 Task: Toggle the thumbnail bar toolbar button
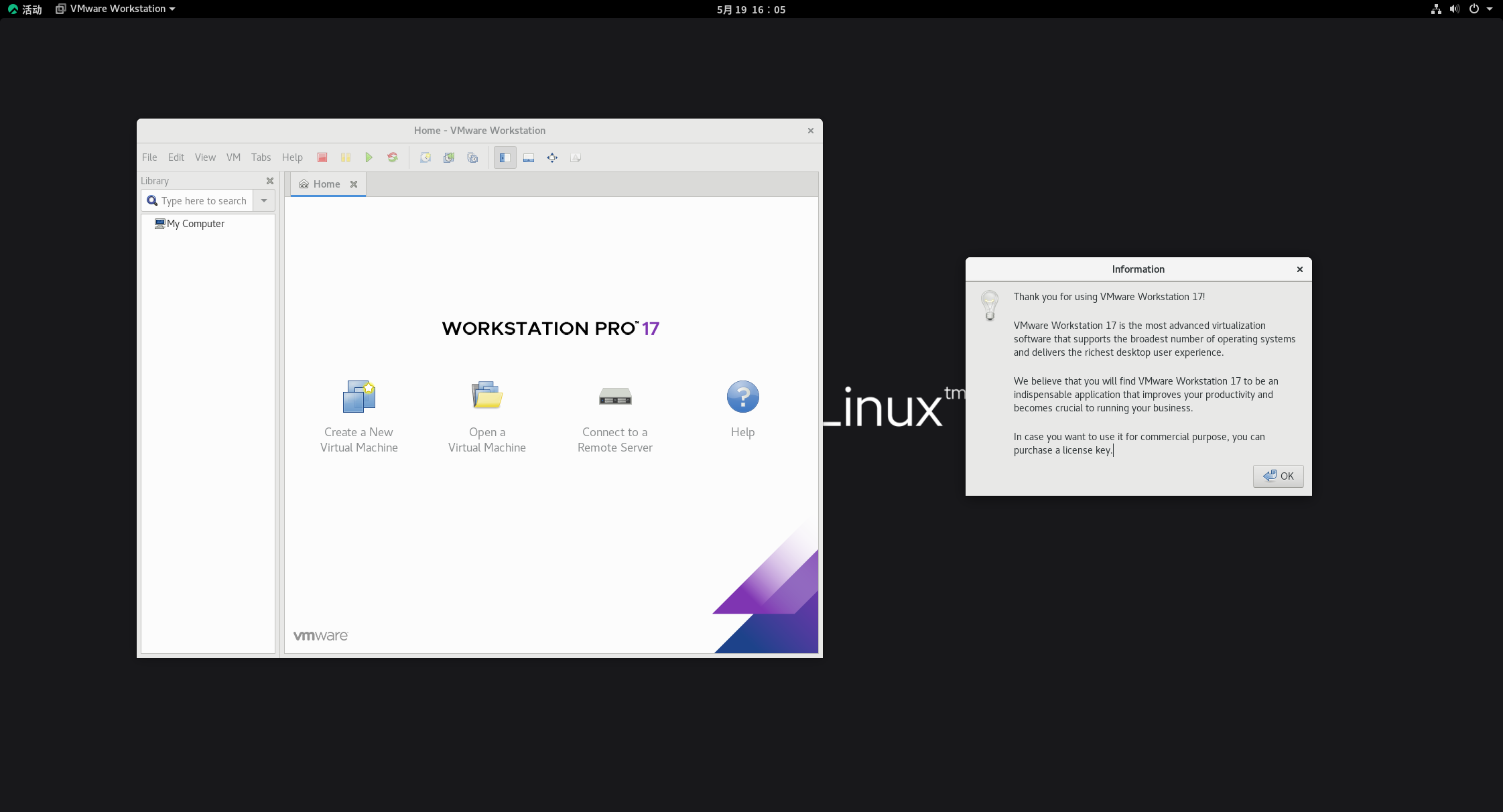click(x=529, y=157)
